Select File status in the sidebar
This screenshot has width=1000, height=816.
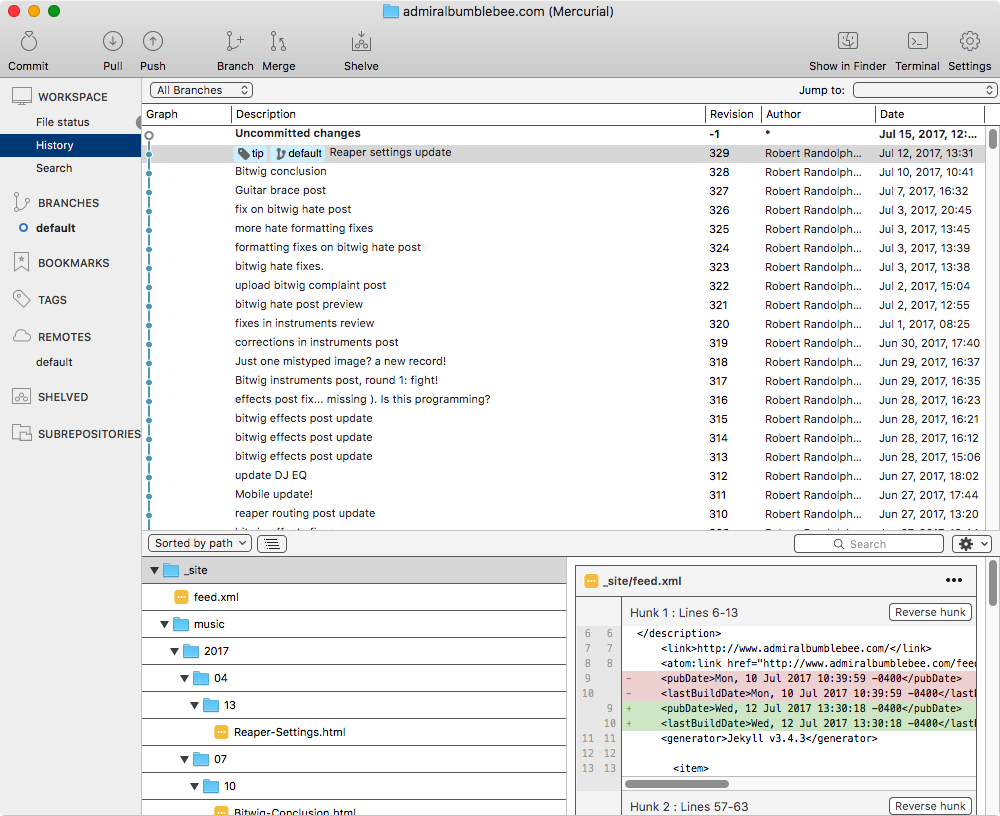pos(62,122)
